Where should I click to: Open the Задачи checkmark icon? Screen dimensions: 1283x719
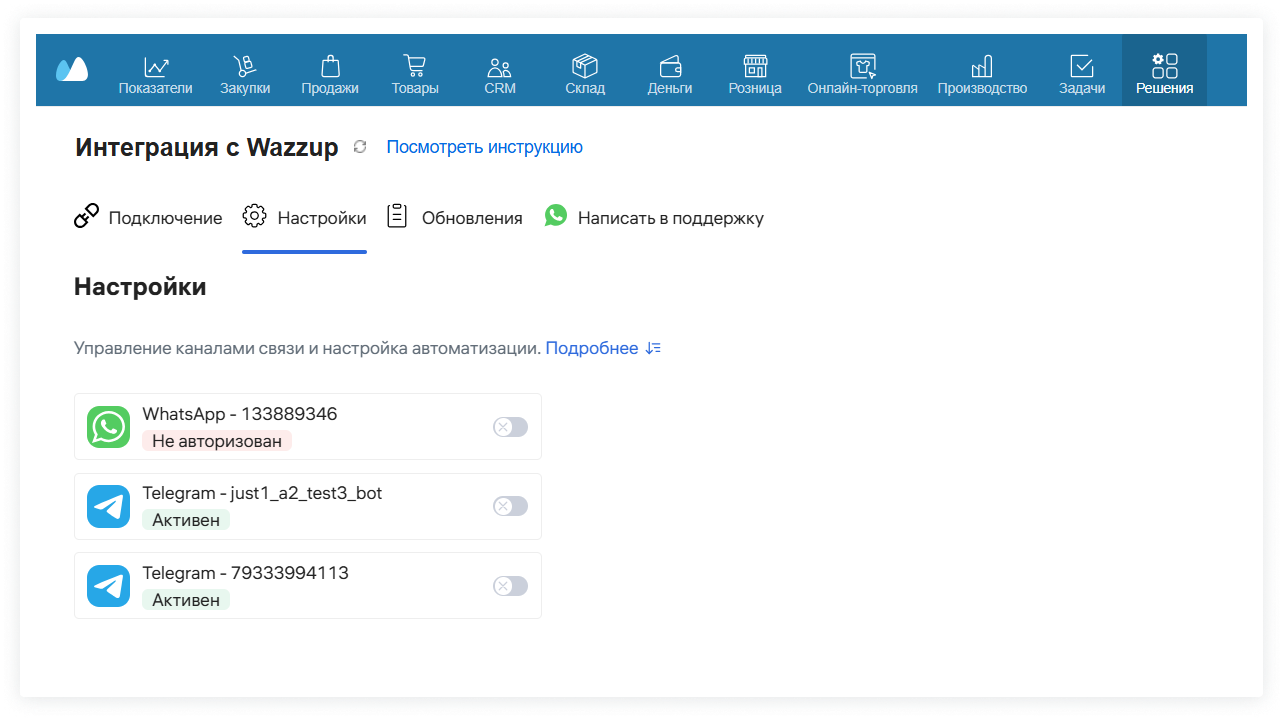[x=1082, y=67]
